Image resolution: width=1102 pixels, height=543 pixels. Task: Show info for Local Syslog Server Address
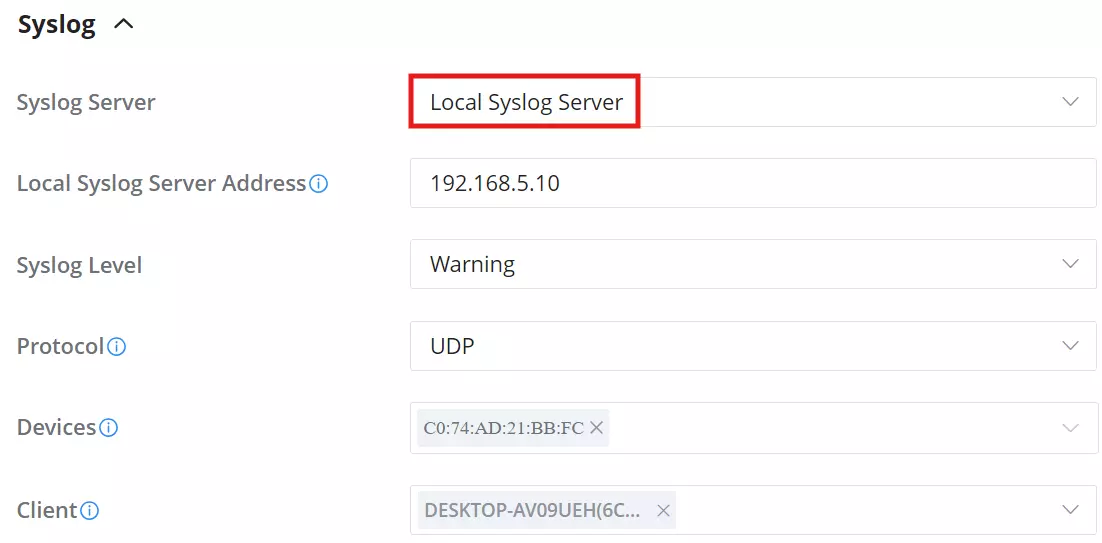pos(318,184)
